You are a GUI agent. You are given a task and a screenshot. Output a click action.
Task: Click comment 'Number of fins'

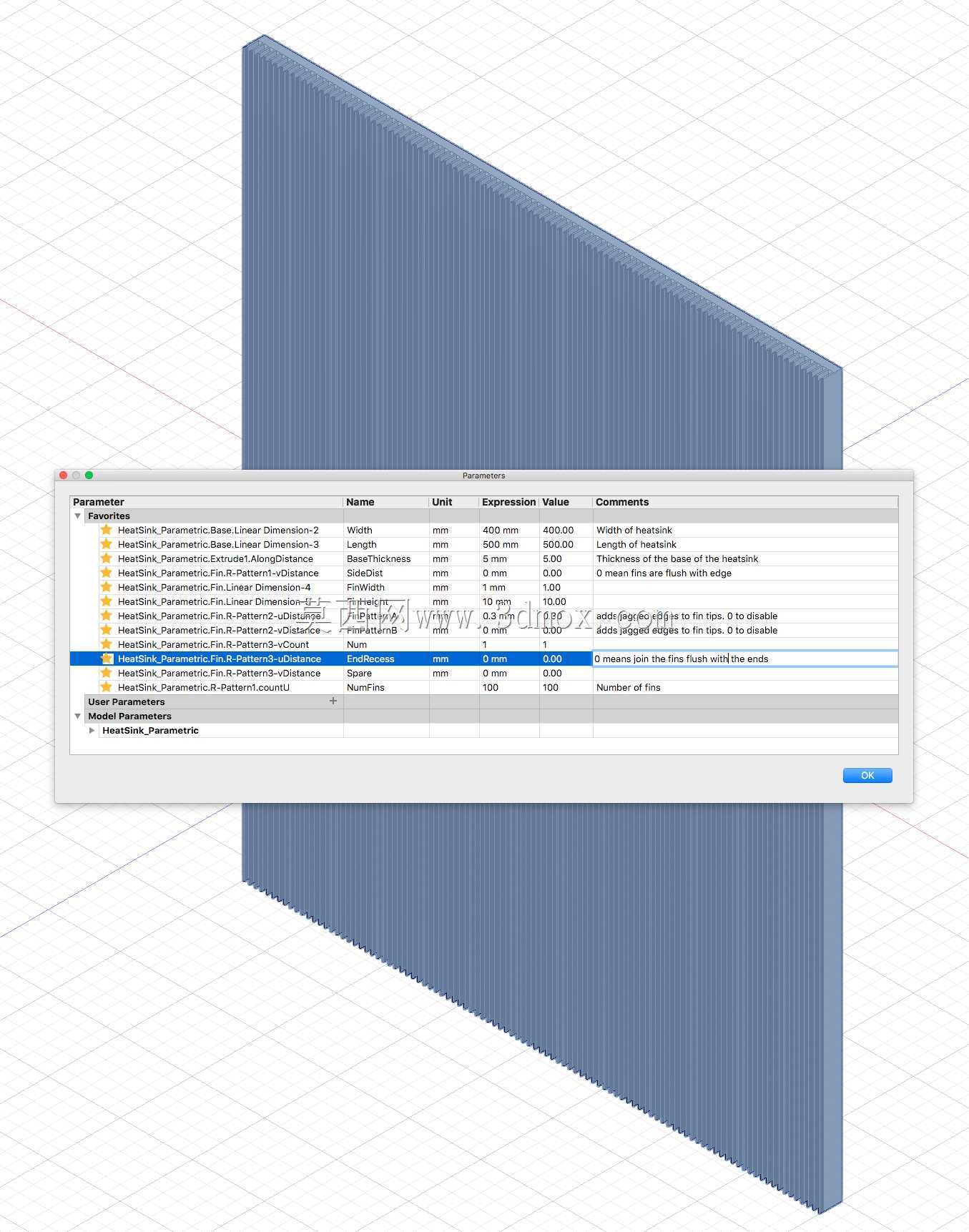click(x=629, y=687)
